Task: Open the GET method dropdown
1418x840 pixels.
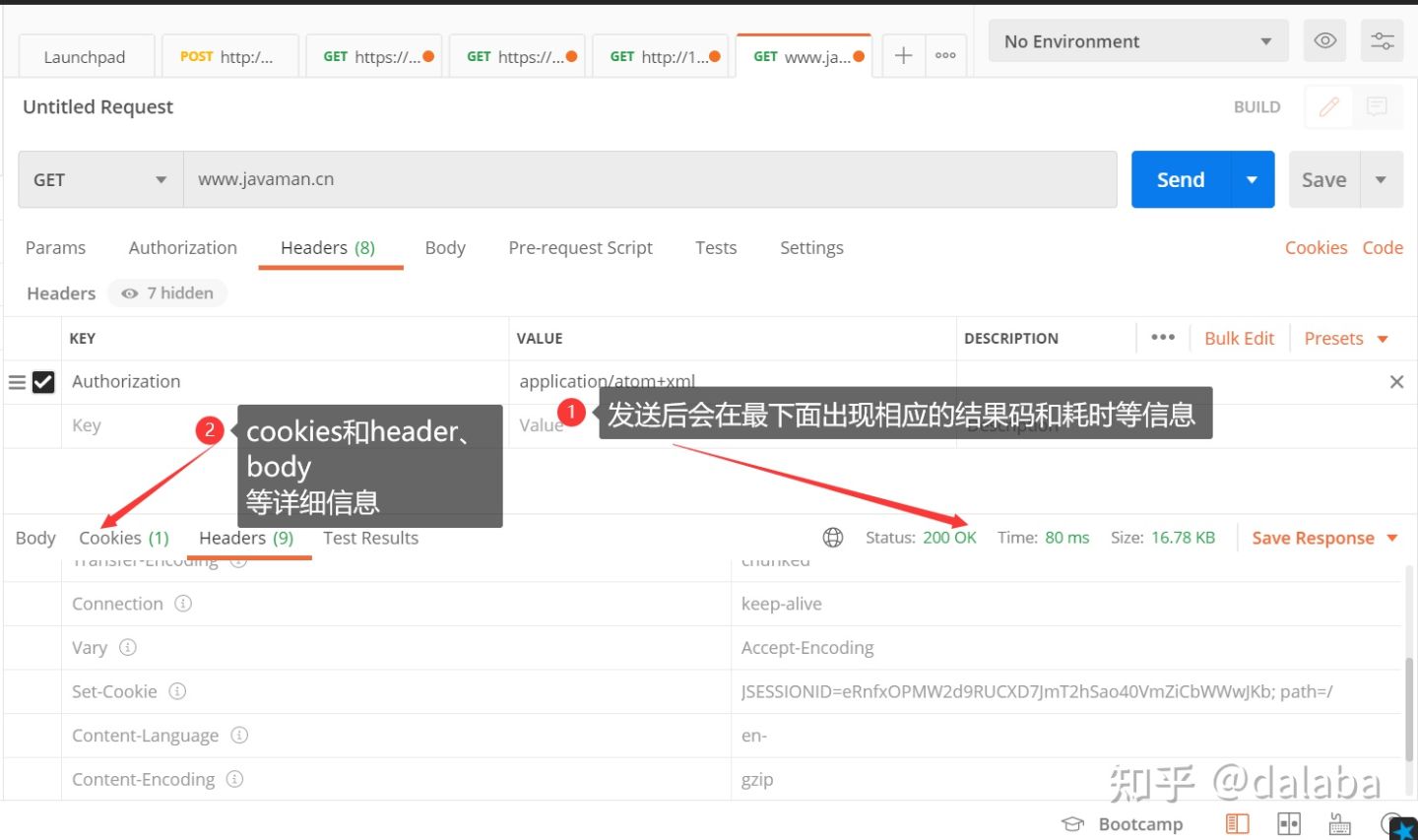Action: pos(100,180)
